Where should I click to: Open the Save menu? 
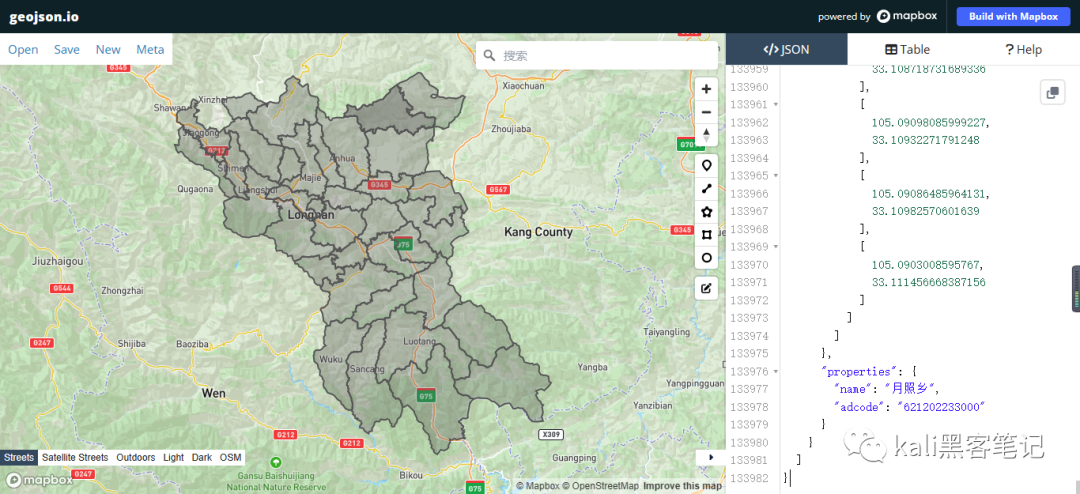(67, 50)
